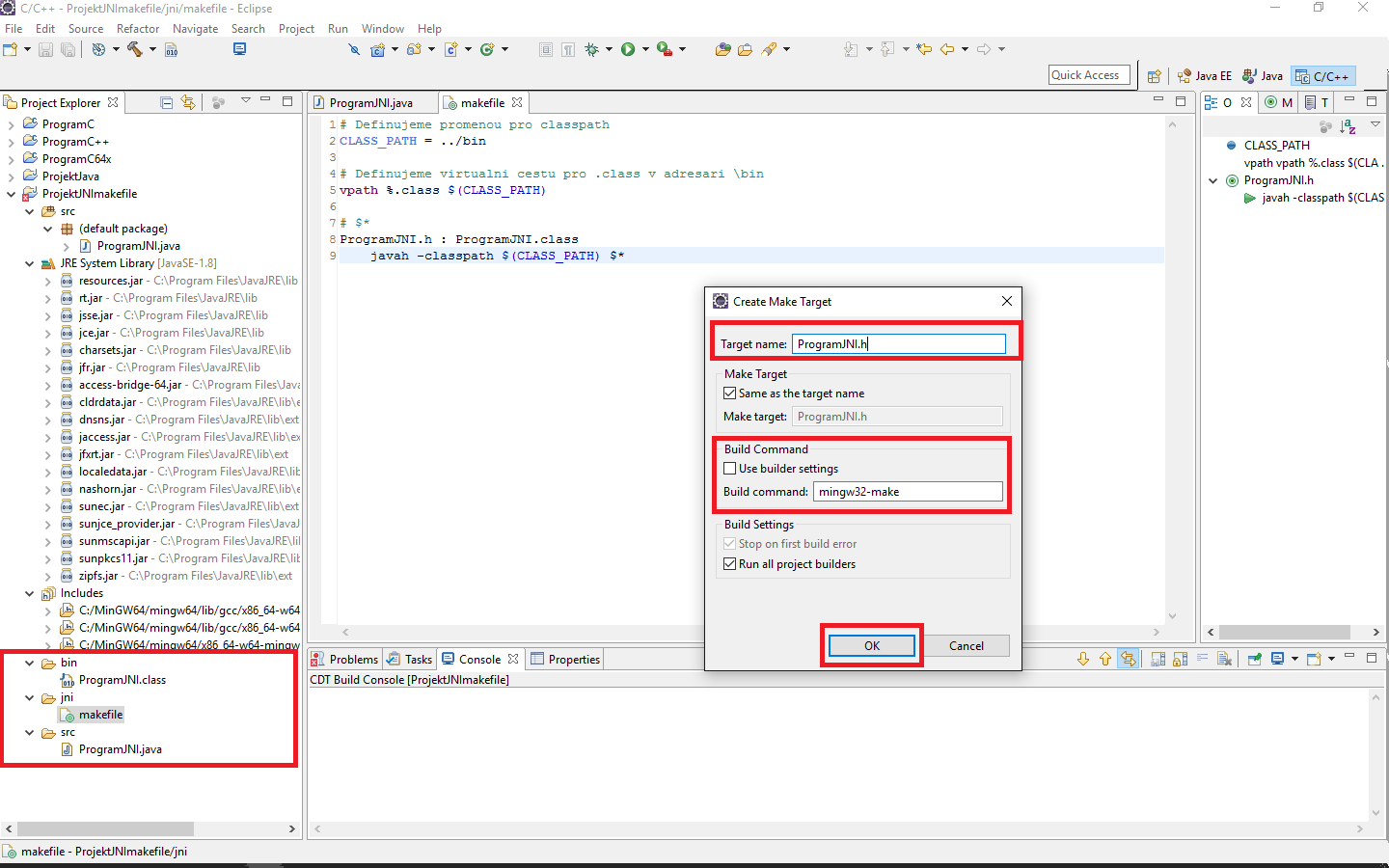This screenshot has height=868, width=1389.
Task: Confirm dialog by clicking OK
Action: pos(871,645)
